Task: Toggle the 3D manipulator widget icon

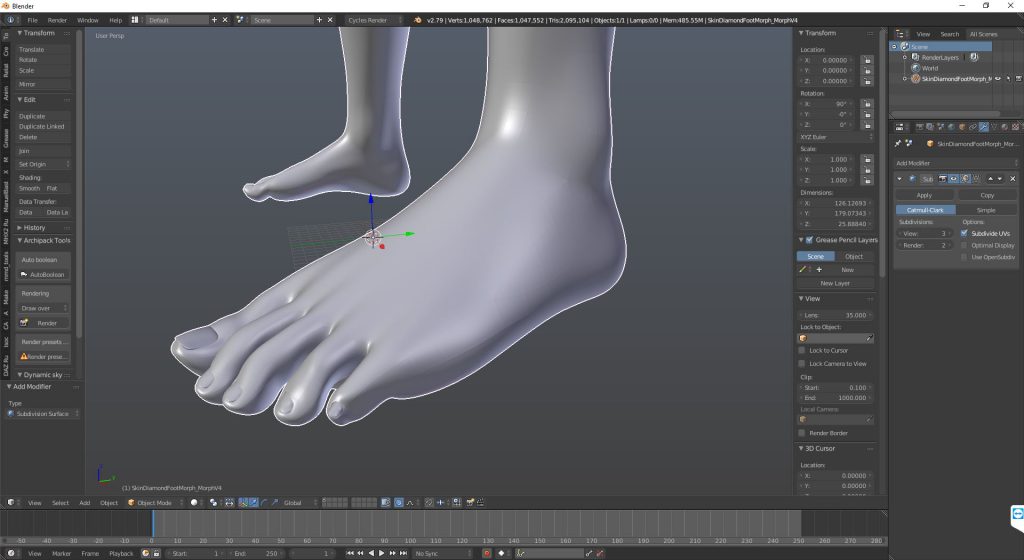Action: [x=243, y=503]
